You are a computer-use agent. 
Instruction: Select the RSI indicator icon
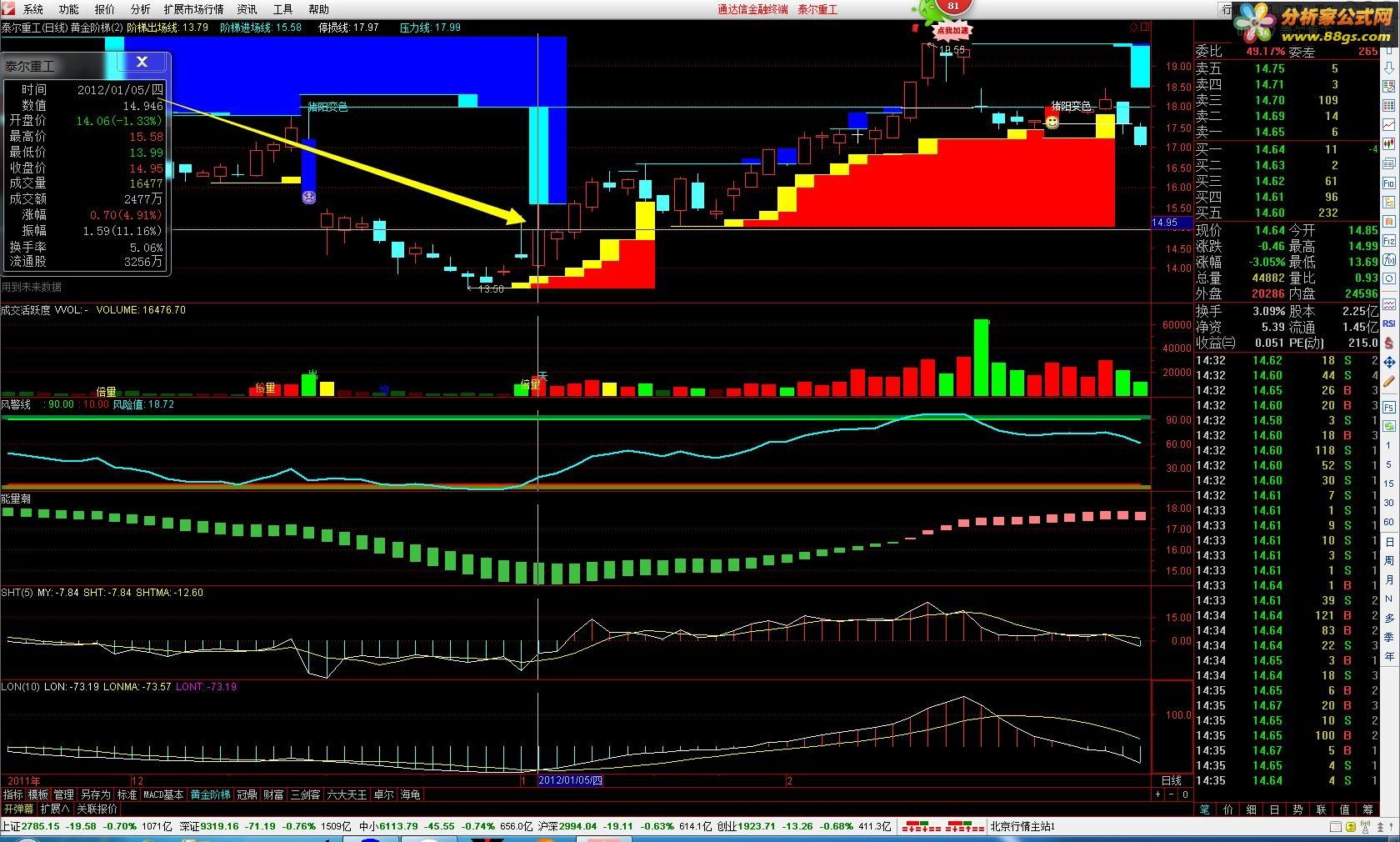[x=1389, y=323]
